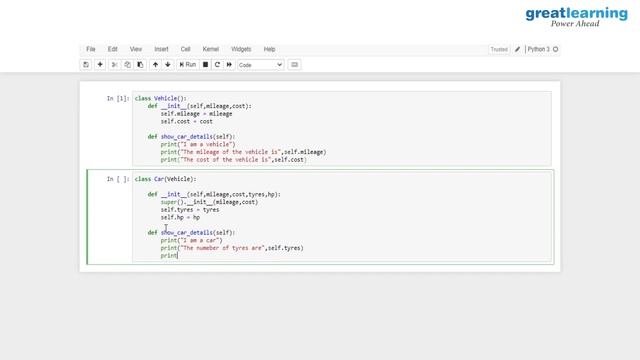Click the 'super().__init__(mileage,cost)' line

209,202
